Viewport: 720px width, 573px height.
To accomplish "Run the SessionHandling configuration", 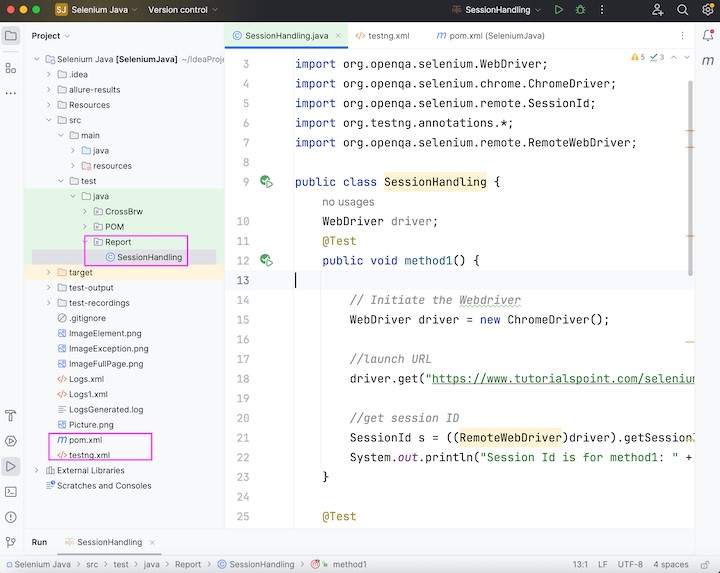I will pos(559,10).
